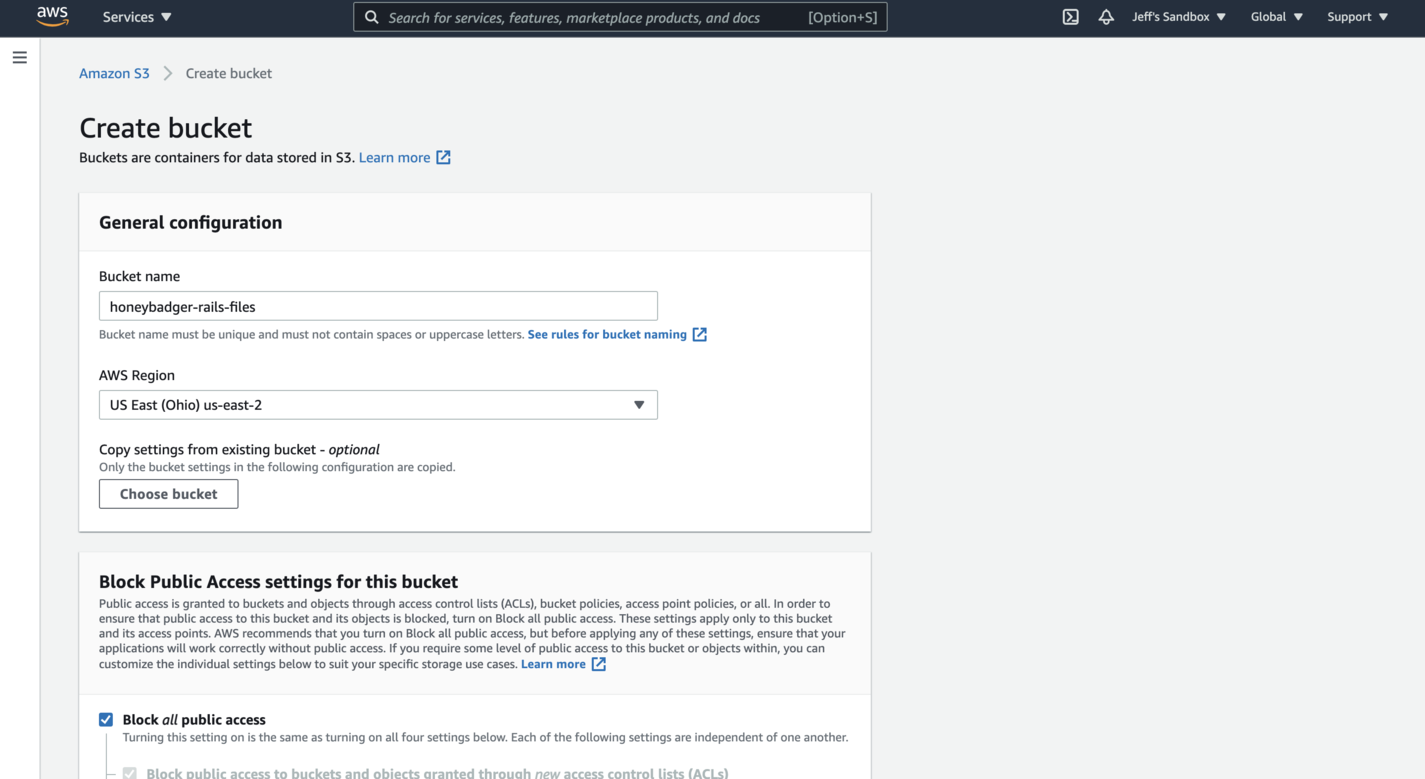Open the notifications bell

[x=1105, y=16]
